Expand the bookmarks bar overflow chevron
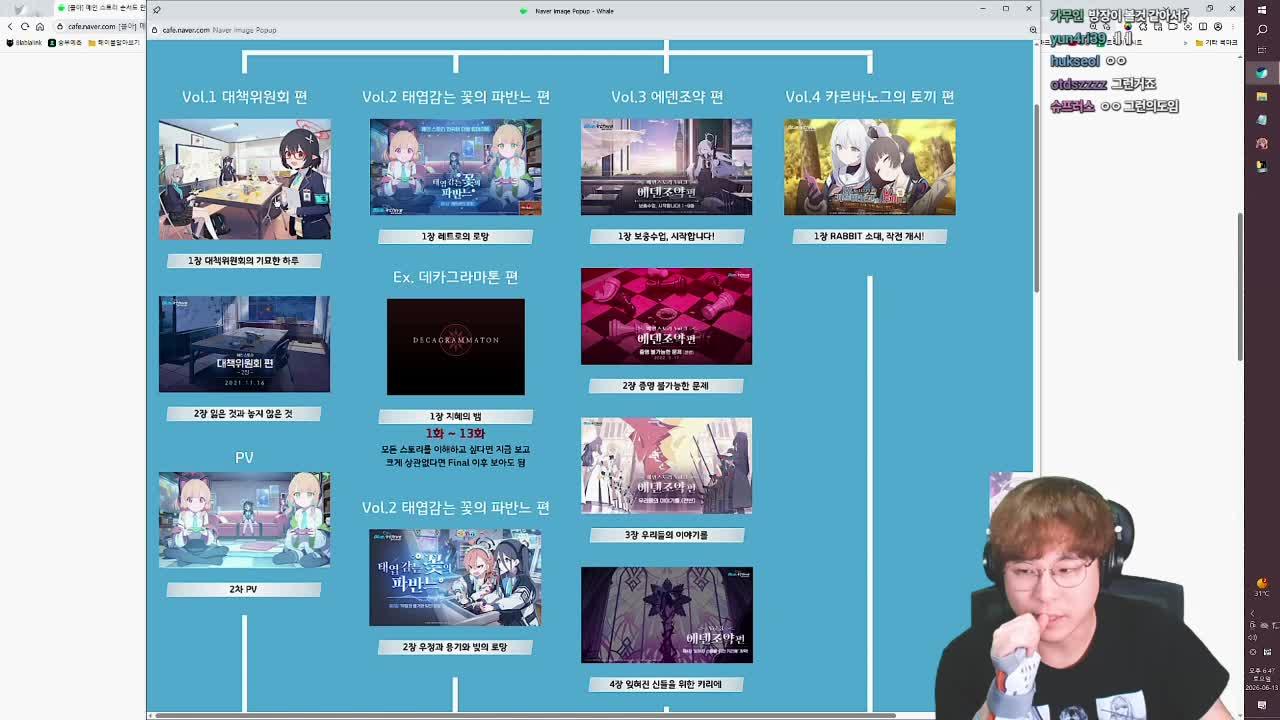The width and height of the screenshot is (1280, 720). pos(1187,43)
